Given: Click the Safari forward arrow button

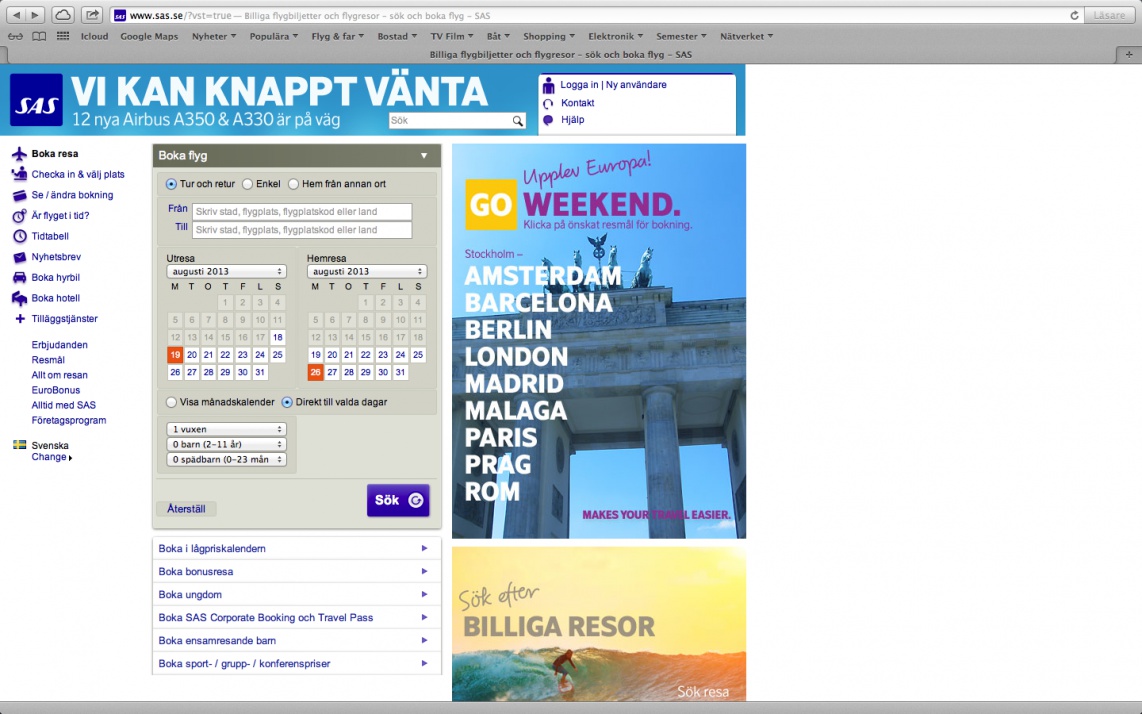Looking at the screenshot, I should [x=35, y=15].
